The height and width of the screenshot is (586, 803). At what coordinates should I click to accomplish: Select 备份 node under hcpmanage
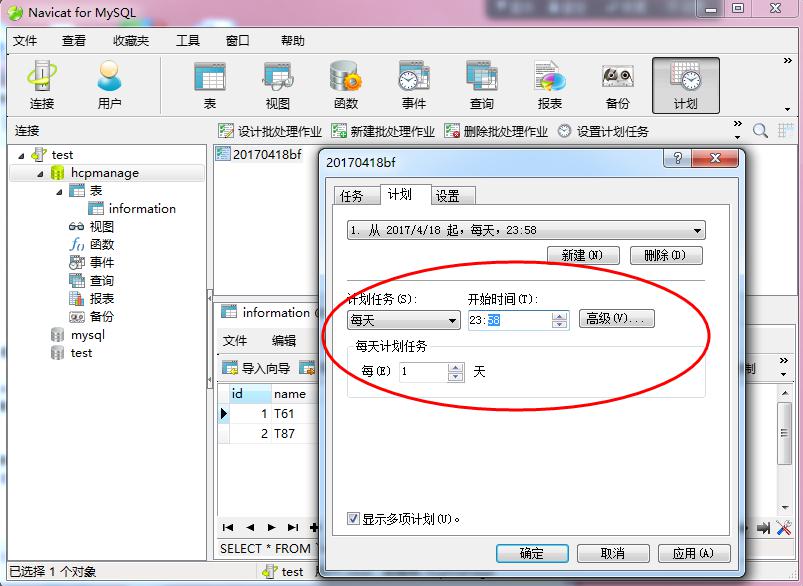click(91, 317)
